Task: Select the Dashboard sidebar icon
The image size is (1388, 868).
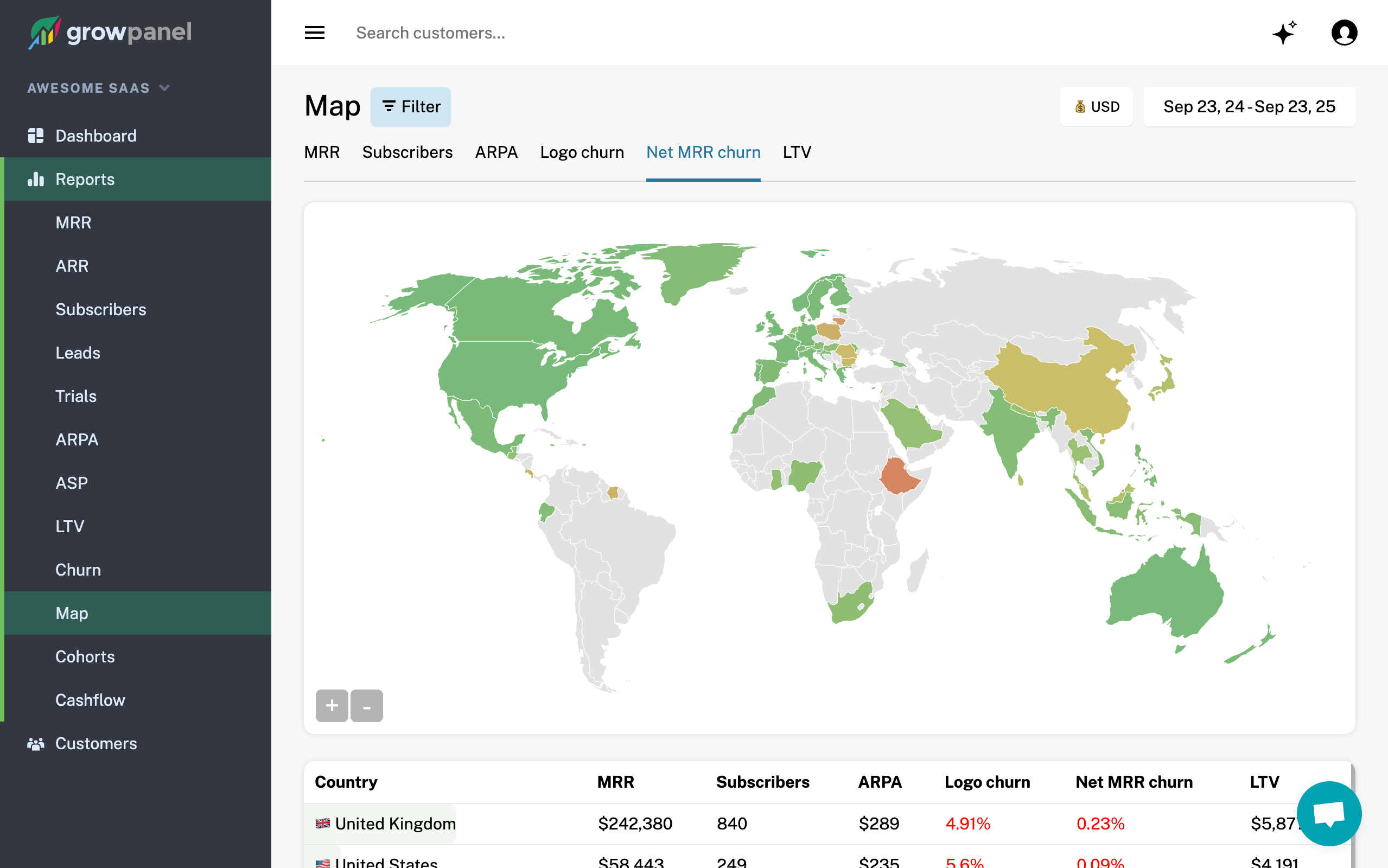Action: 36,136
